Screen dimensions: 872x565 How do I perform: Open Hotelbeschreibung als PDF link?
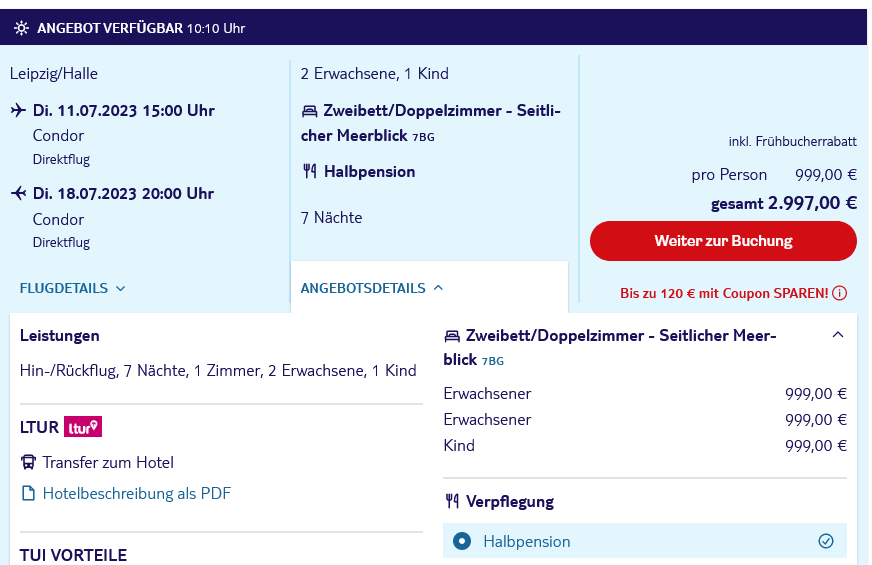tap(137, 493)
